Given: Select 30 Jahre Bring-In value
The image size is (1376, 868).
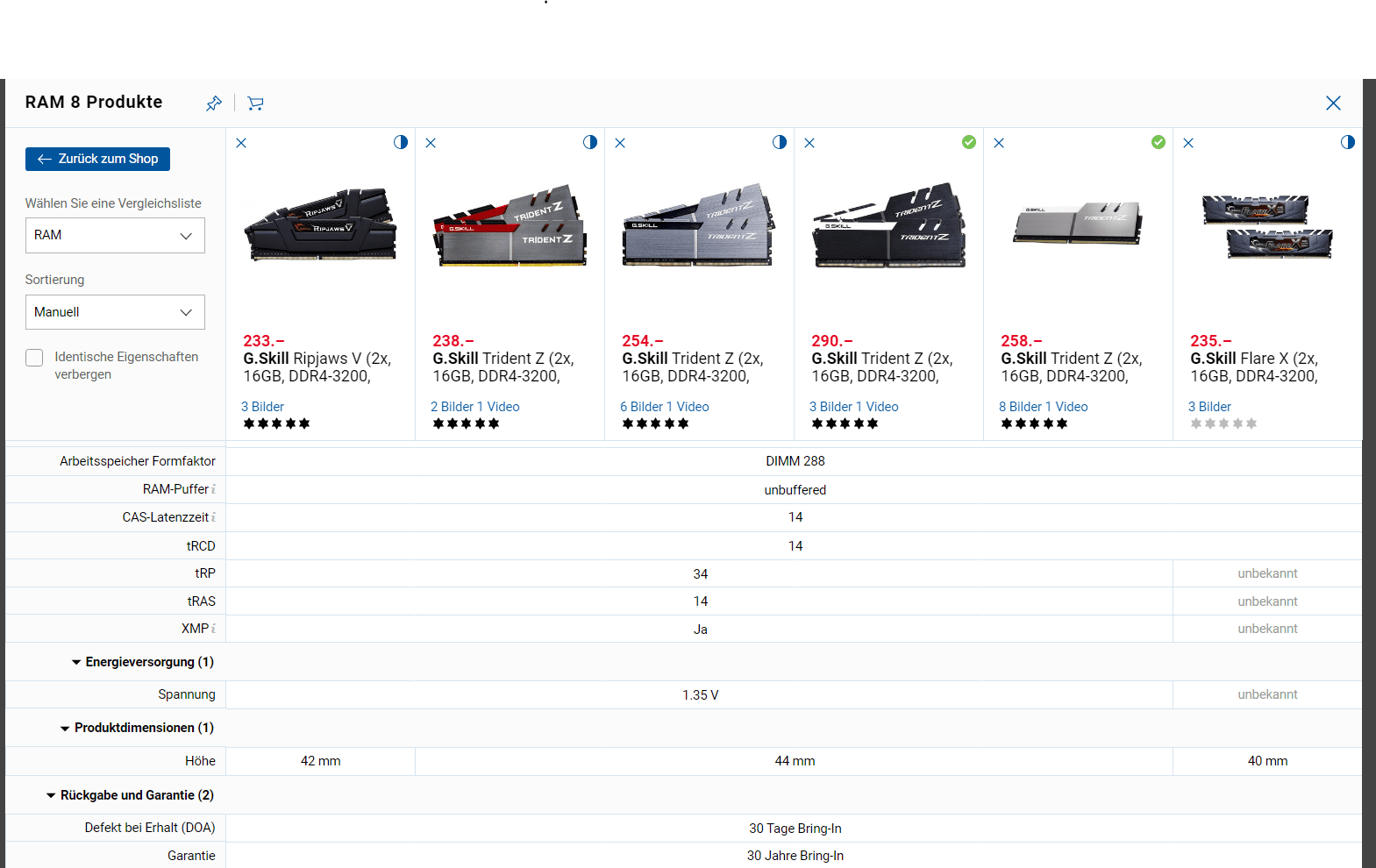Looking at the screenshot, I should [795, 856].
